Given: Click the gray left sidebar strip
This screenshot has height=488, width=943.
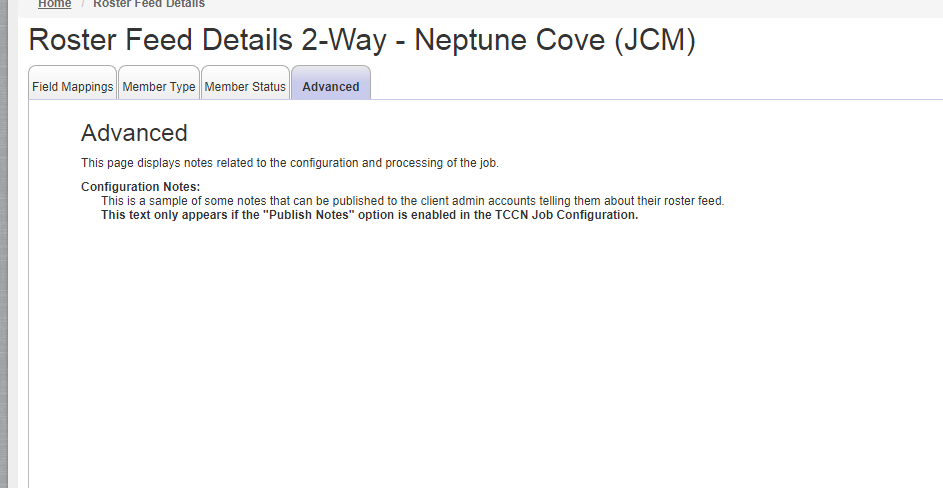Looking at the screenshot, I should click(4, 244).
